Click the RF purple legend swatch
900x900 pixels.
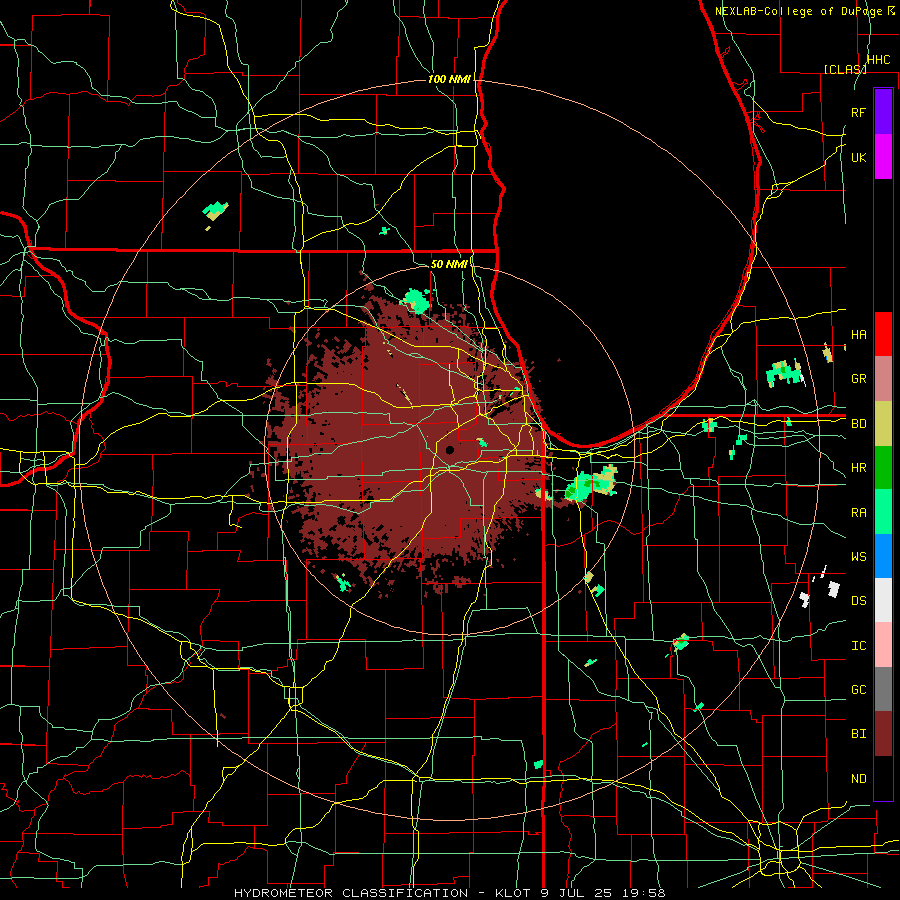pyautogui.click(x=883, y=112)
